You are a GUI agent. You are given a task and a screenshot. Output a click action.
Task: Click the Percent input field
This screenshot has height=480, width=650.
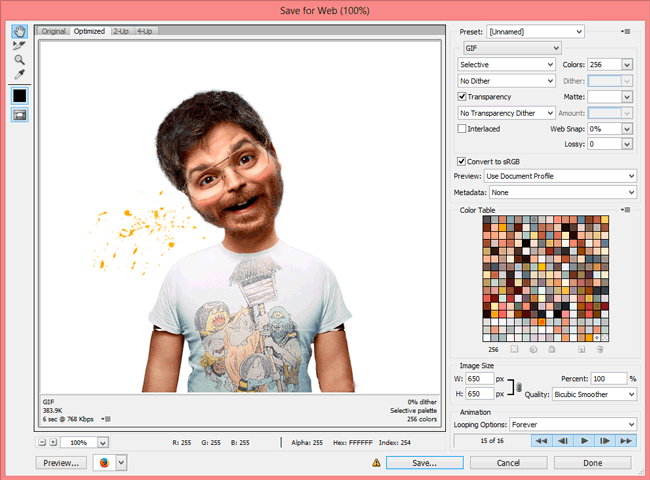click(x=609, y=378)
